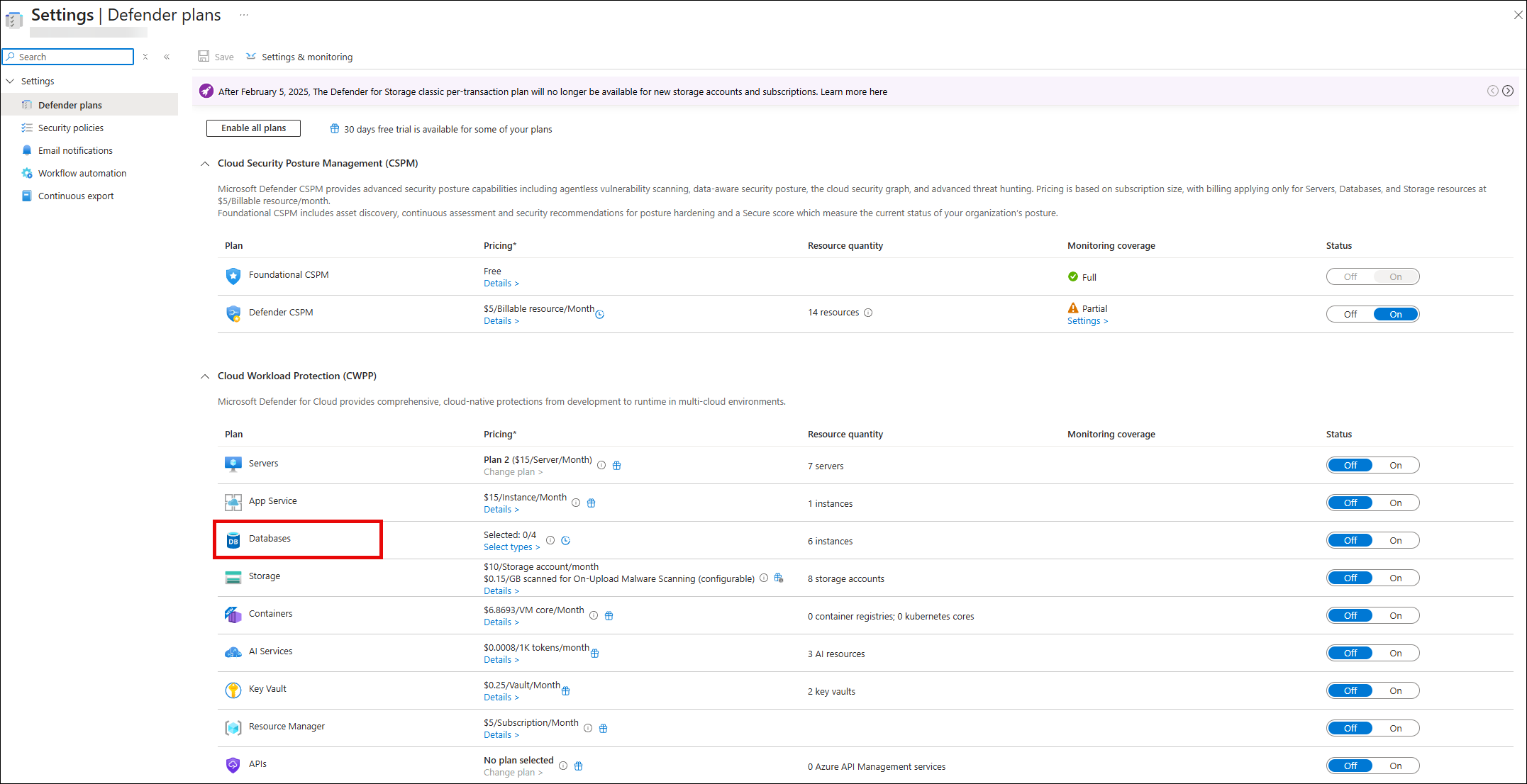The height and width of the screenshot is (784, 1527).
Task: Collapse the Settings tree in the sidebar
Action: [x=11, y=81]
